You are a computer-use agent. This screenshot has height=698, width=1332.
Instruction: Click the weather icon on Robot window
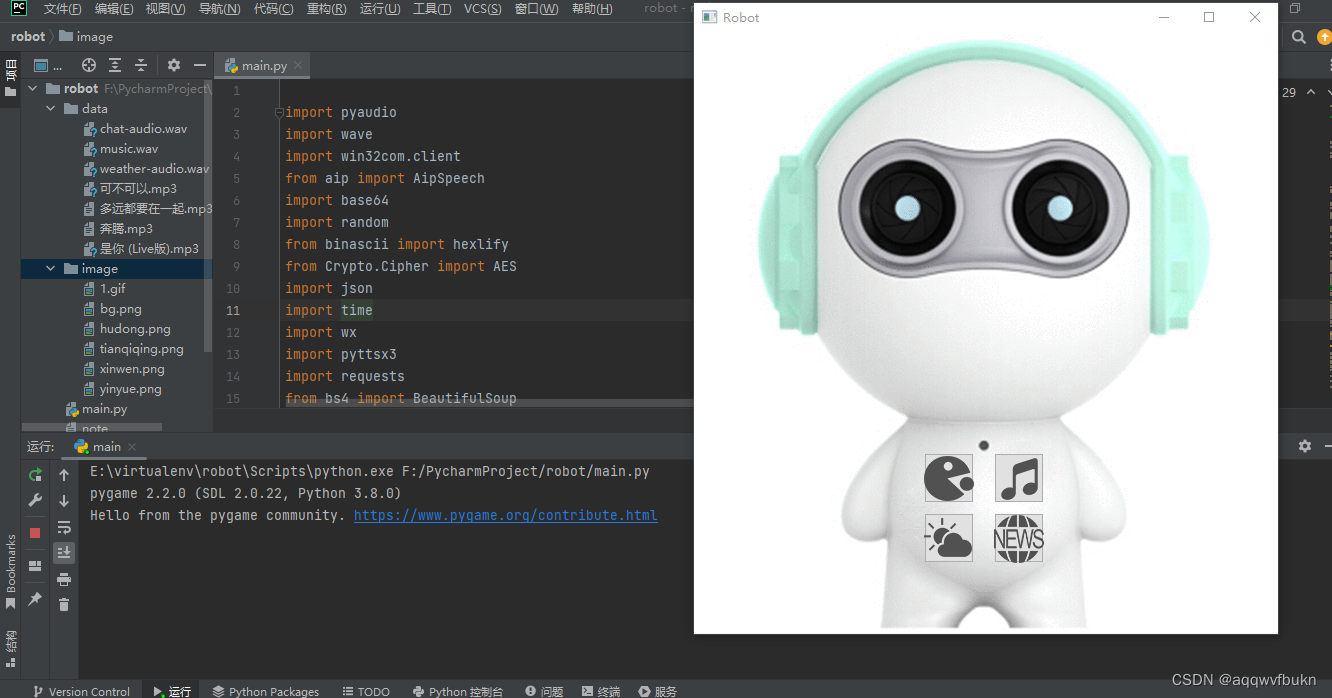coord(948,538)
